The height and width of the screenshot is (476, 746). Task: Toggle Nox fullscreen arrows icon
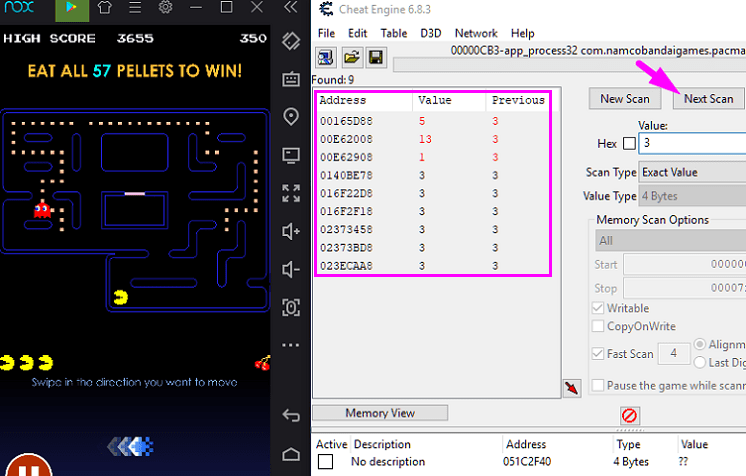291,193
